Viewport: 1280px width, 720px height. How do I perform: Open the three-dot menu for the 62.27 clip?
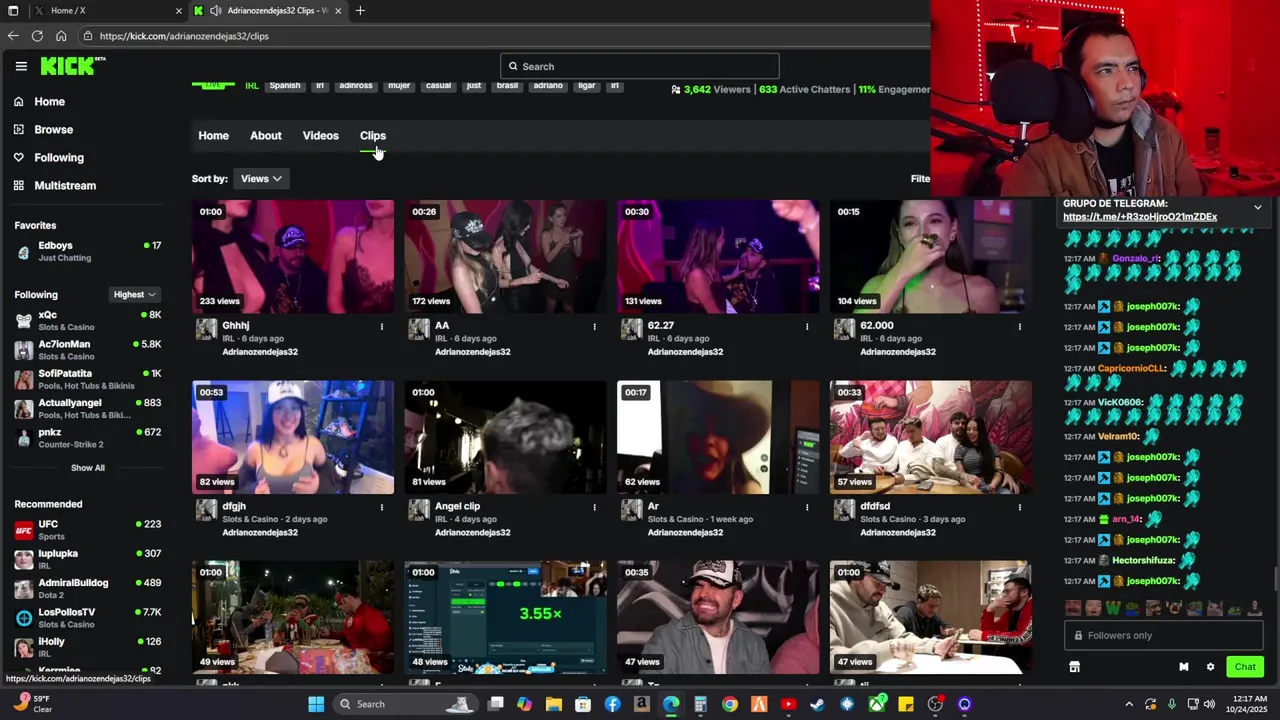(807, 326)
